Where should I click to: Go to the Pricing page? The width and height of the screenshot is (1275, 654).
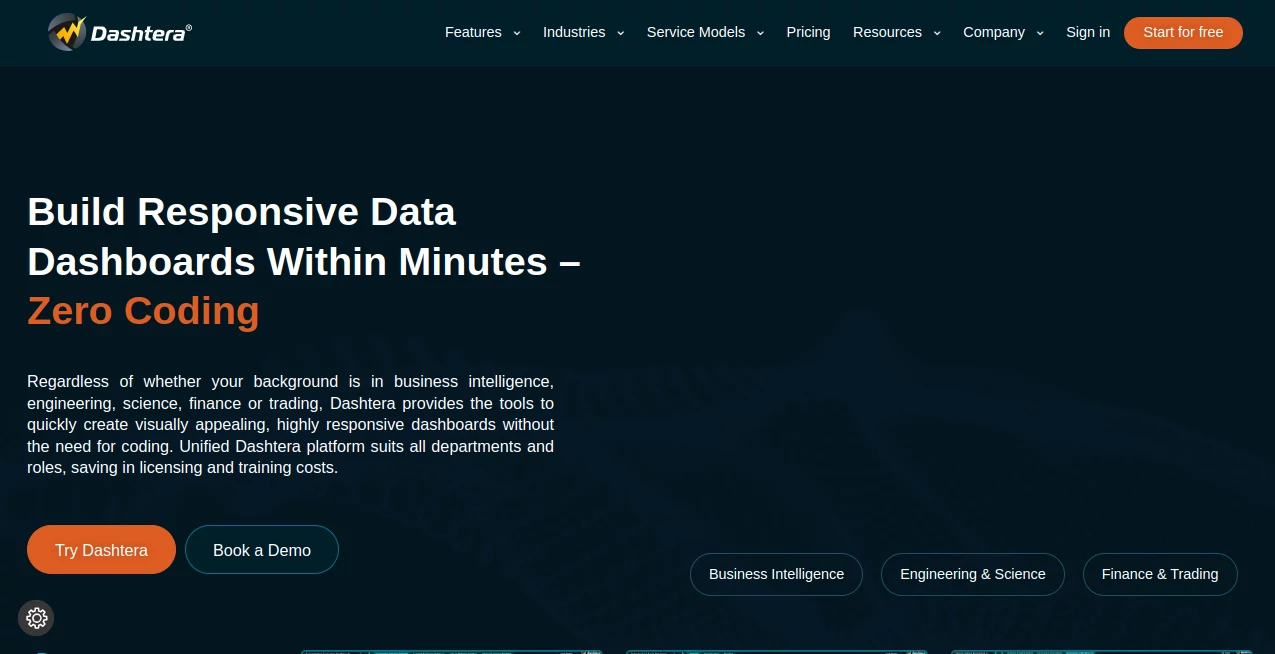[x=808, y=32]
